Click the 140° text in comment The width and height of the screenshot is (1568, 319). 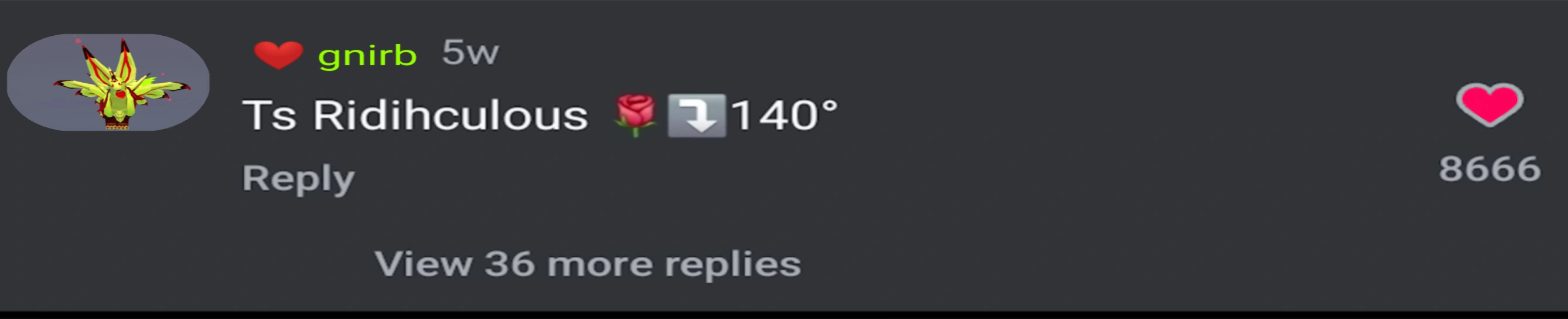pyautogui.click(x=784, y=114)
